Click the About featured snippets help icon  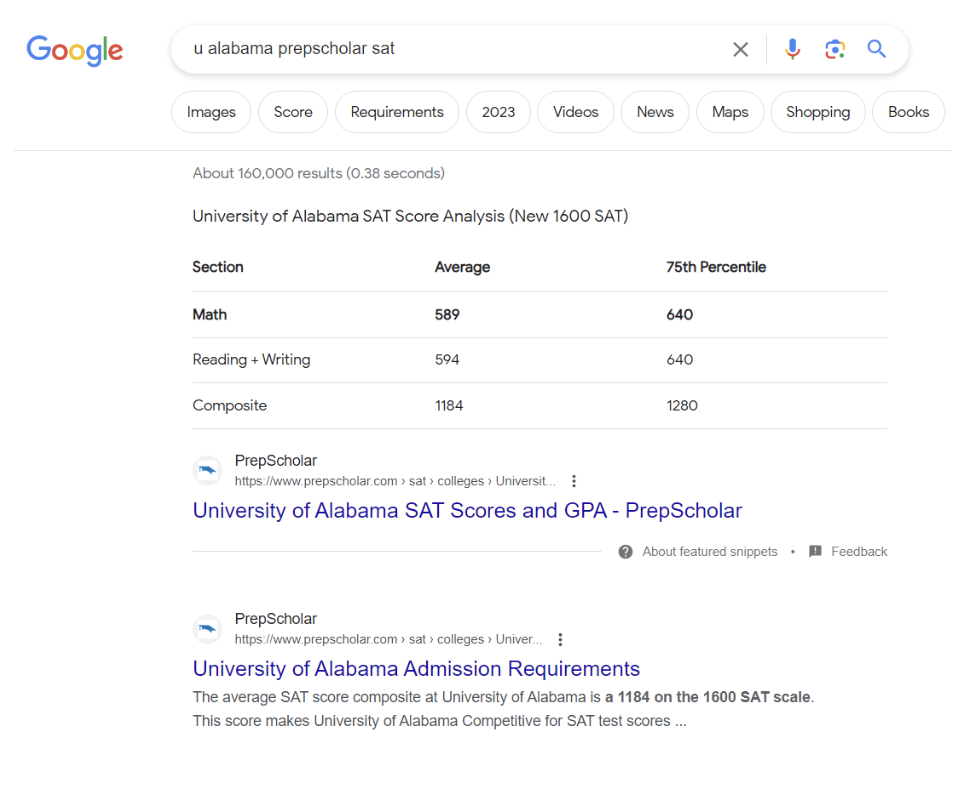[x=626, y=552]
